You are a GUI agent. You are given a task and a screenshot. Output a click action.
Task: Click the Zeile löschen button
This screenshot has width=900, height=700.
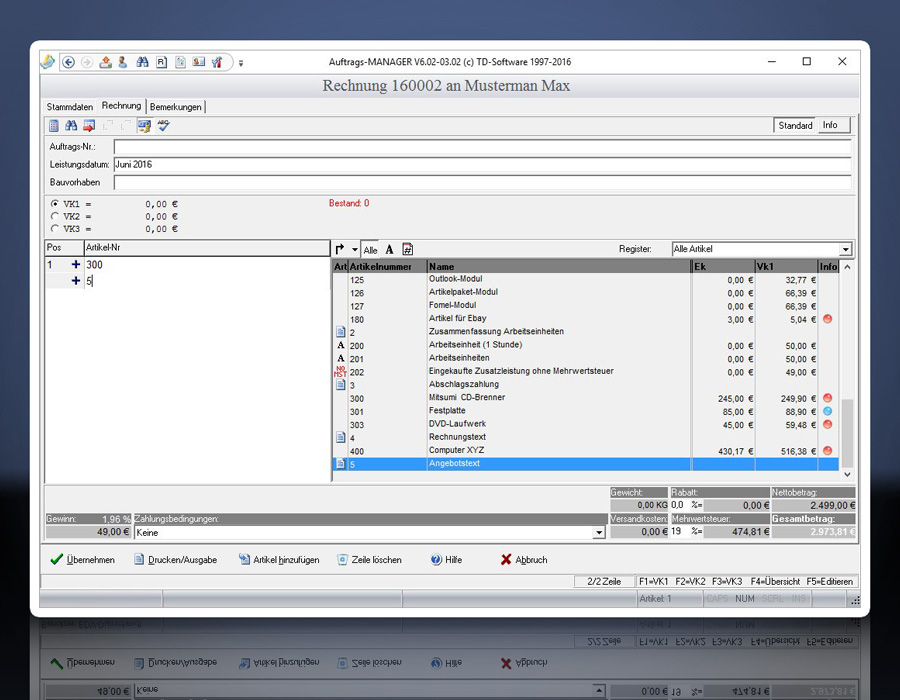click(x=369, y=559)
